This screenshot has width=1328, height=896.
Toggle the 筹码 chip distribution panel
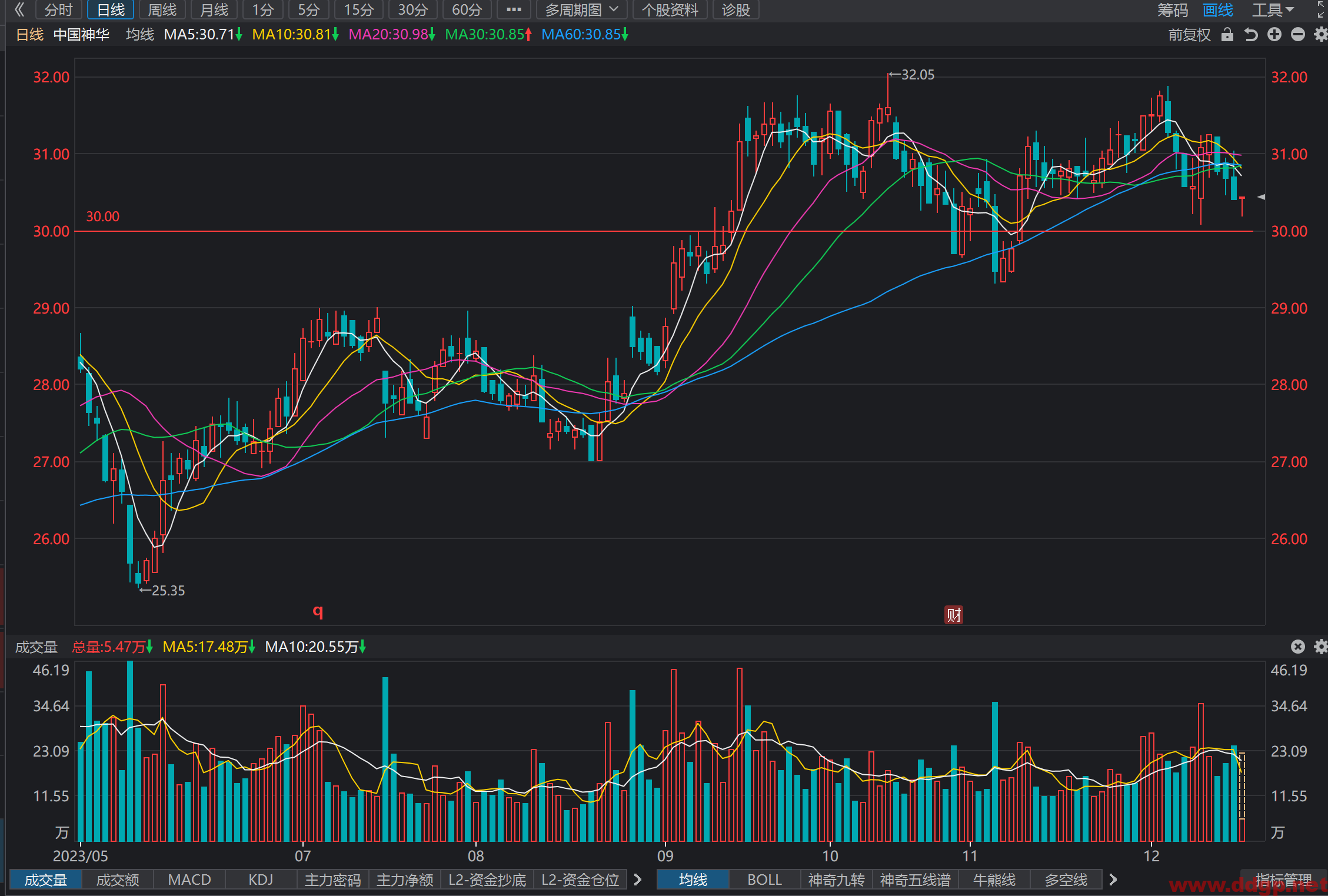coord(1173,10)
